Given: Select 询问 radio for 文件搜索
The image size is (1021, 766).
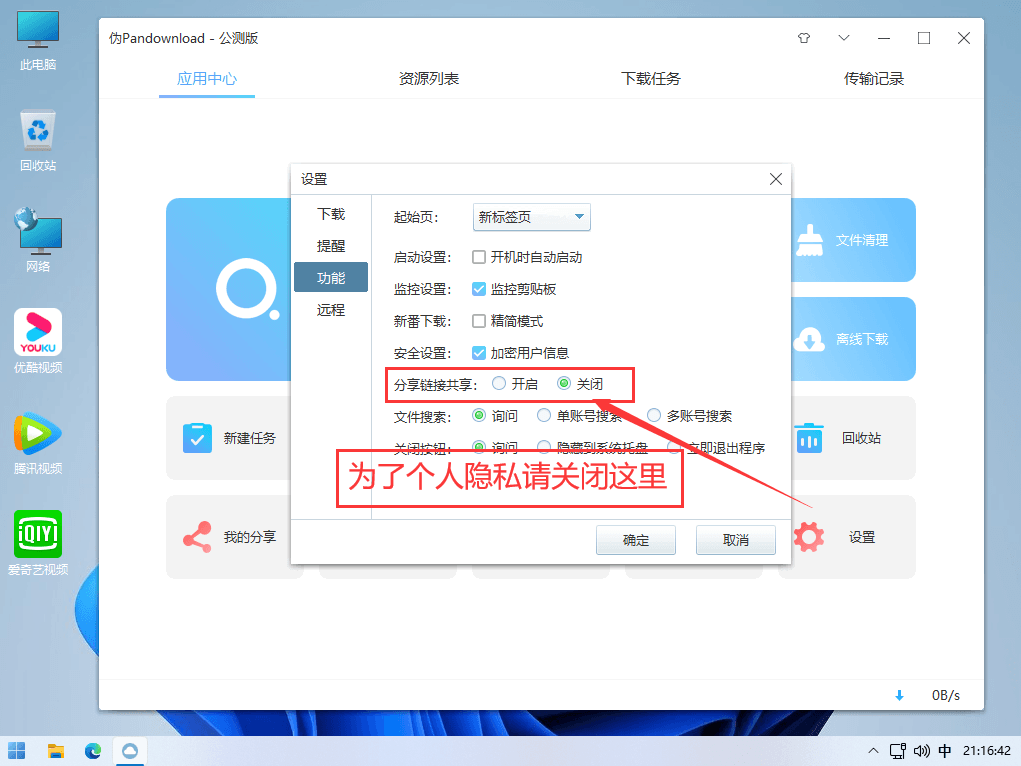Looking at the screenshot, I should point(479,416).
